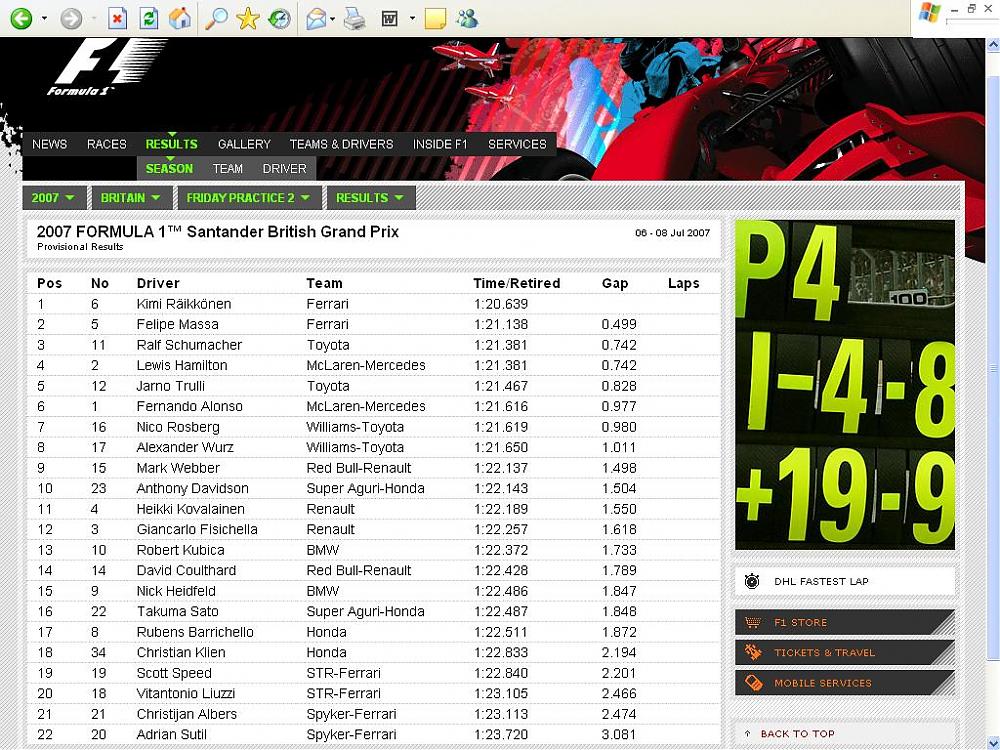Click the Tickets & Travel ticket icon

[753, 652]
